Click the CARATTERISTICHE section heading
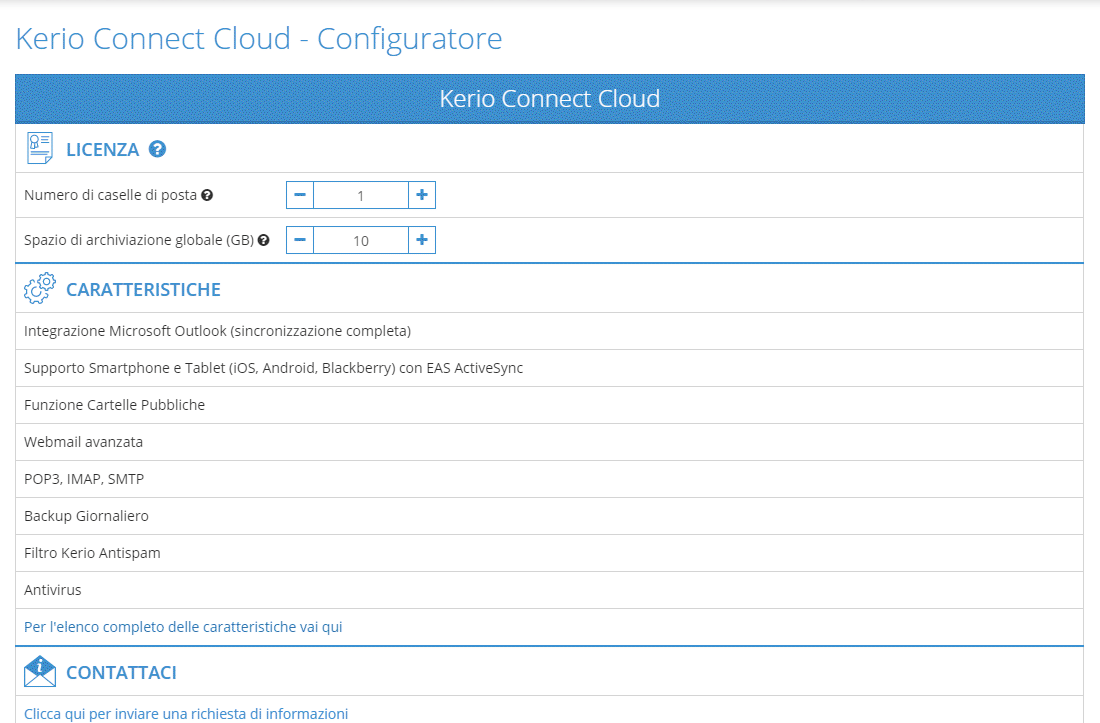 (x=143, y=290)
